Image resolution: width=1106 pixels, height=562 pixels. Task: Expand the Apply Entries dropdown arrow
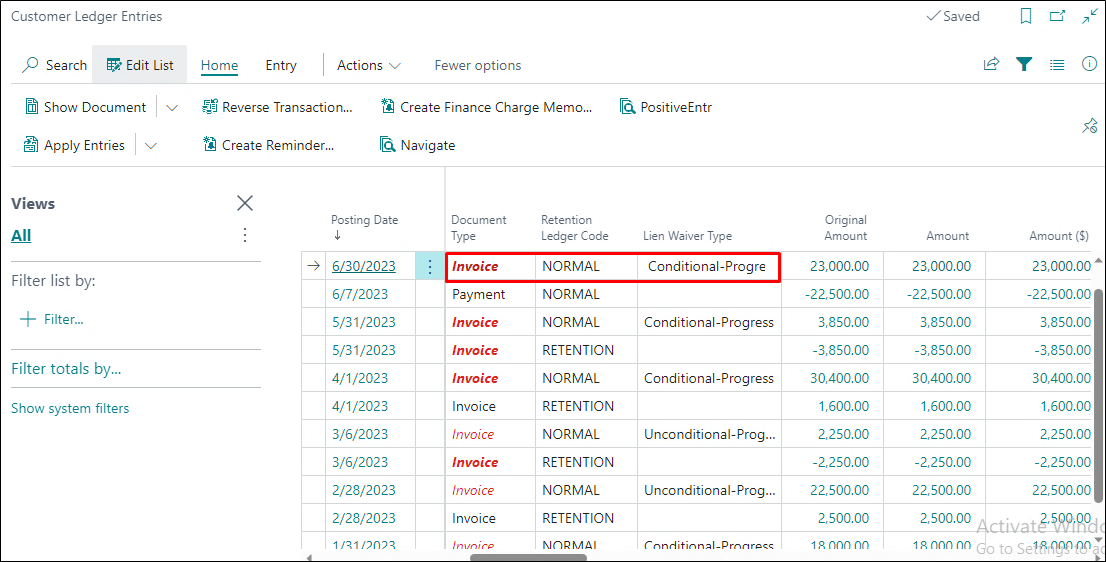(x=151, y=145)
